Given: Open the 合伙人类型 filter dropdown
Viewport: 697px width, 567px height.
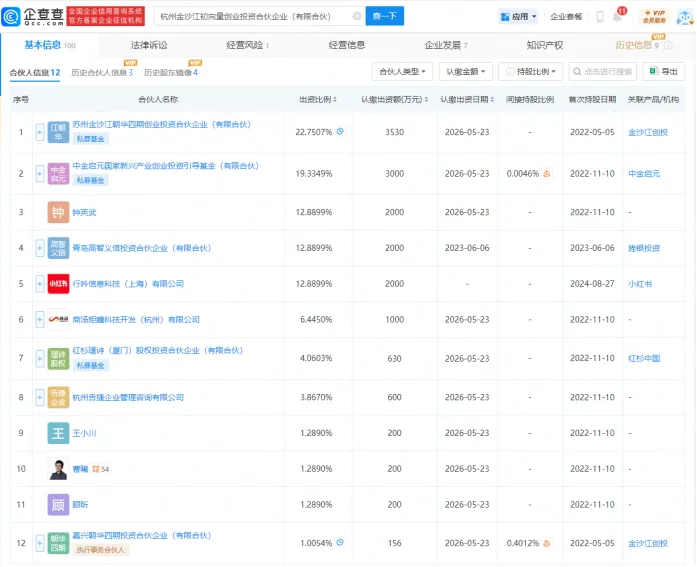Looking at the screenshot, I should point(403,72).
